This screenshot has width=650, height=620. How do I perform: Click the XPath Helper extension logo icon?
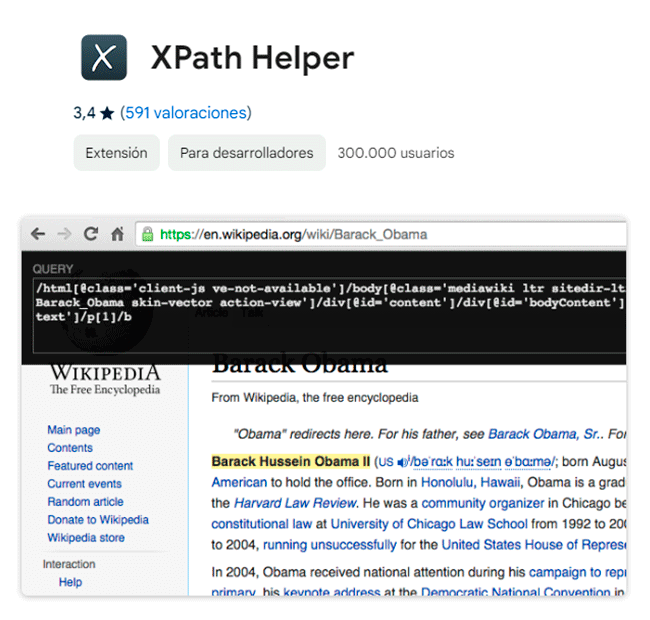[104, 57]
